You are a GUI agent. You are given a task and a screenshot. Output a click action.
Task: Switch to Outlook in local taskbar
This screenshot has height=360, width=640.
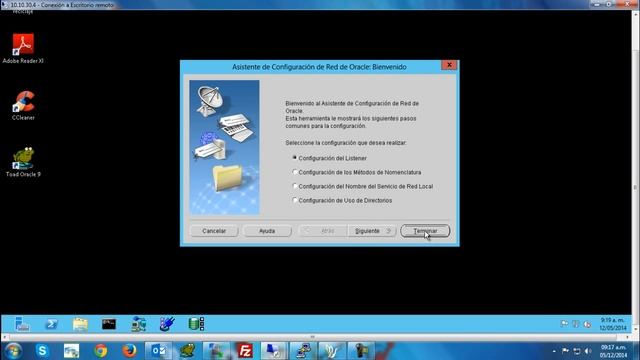(158, 351)
